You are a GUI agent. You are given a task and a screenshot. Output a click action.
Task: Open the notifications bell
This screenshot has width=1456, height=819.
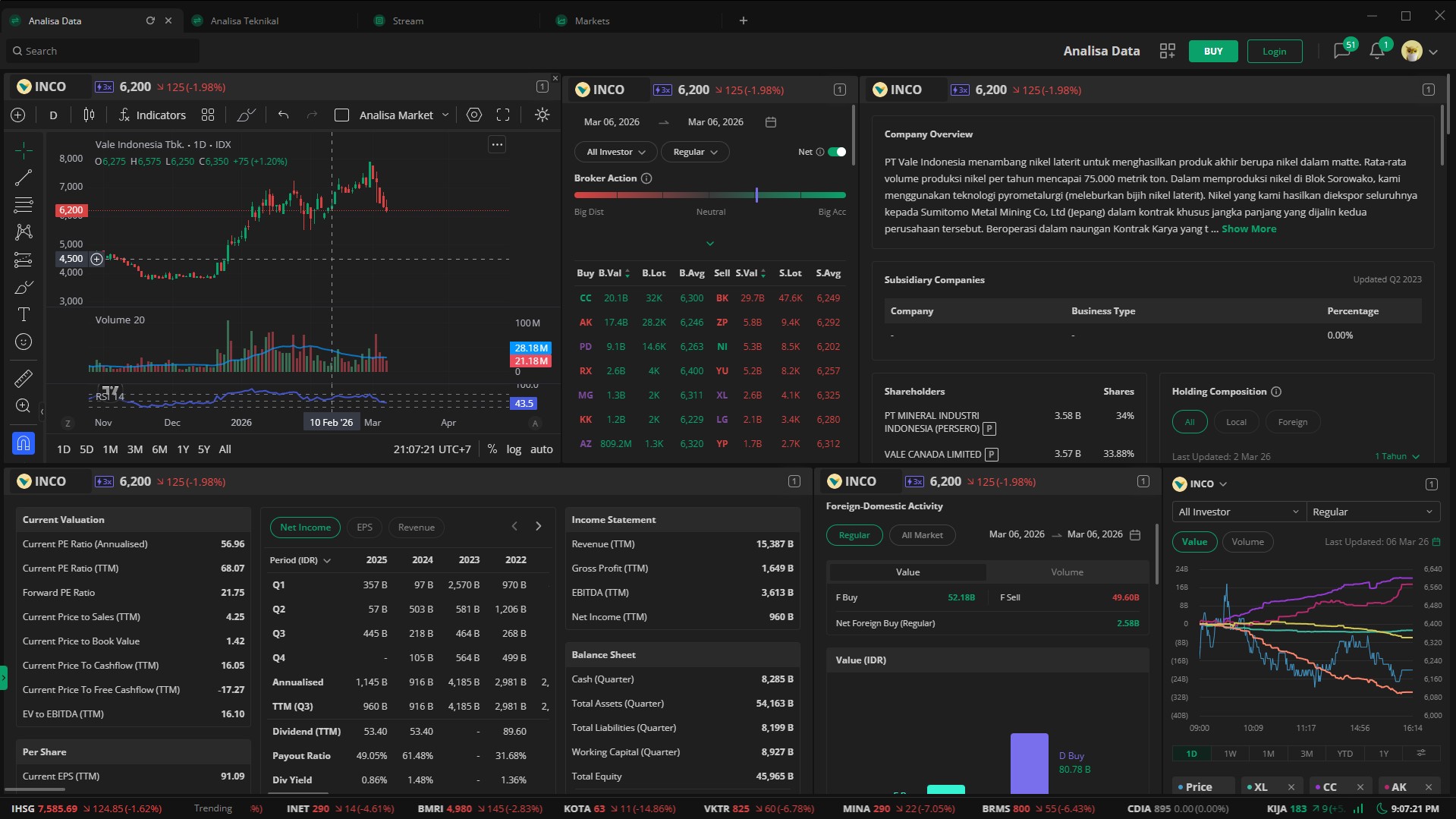1376,52
